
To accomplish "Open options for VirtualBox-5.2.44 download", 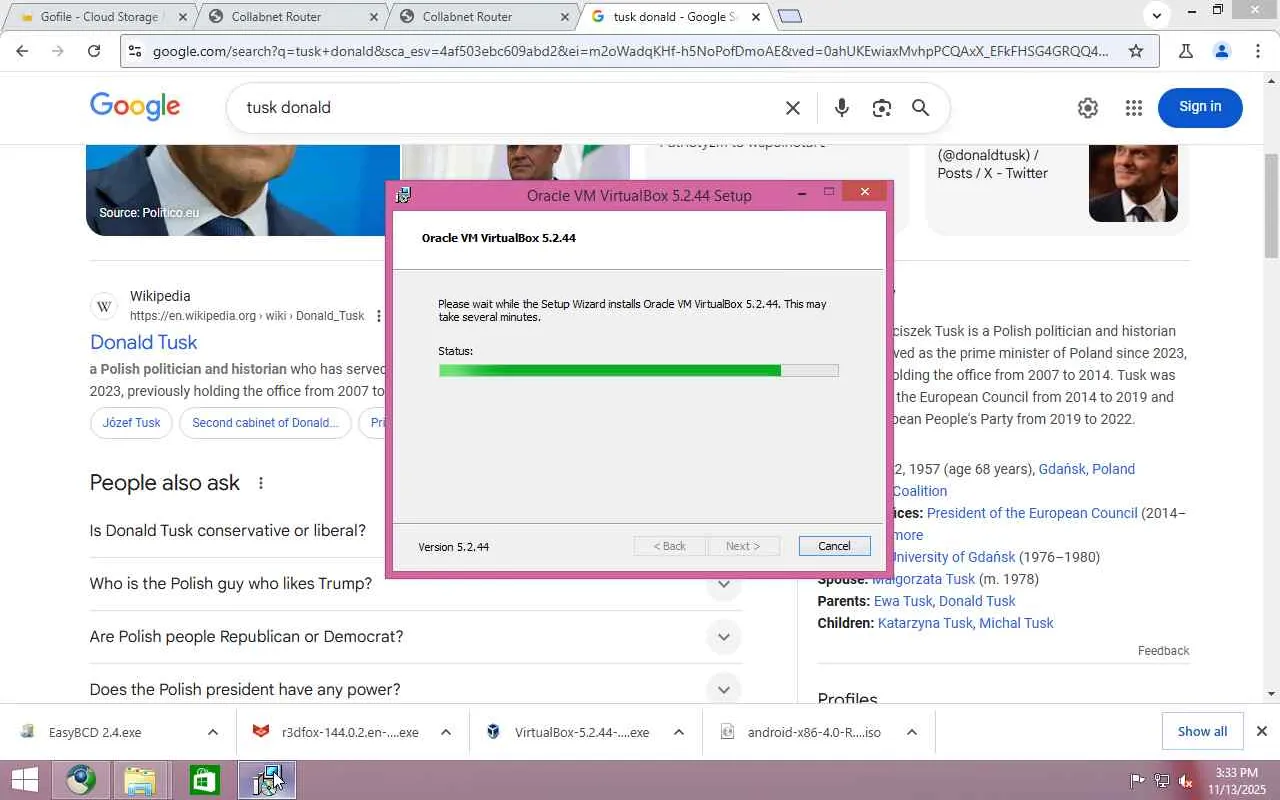I will 679,732.
